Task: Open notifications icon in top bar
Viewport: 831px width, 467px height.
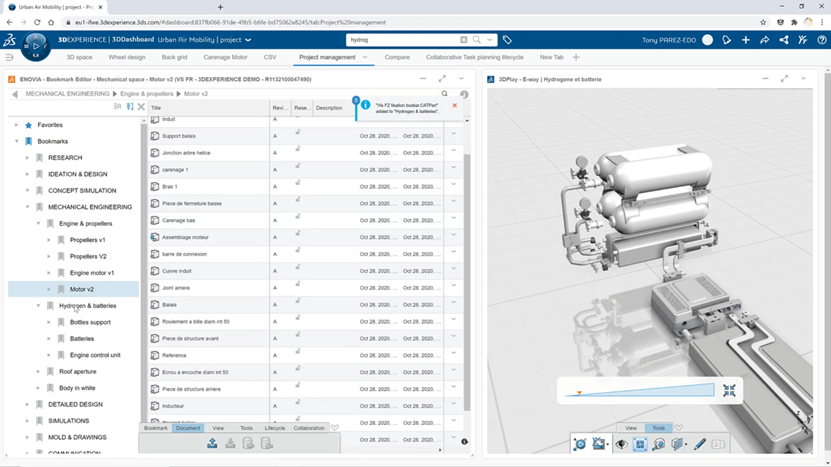Action: 727,40
